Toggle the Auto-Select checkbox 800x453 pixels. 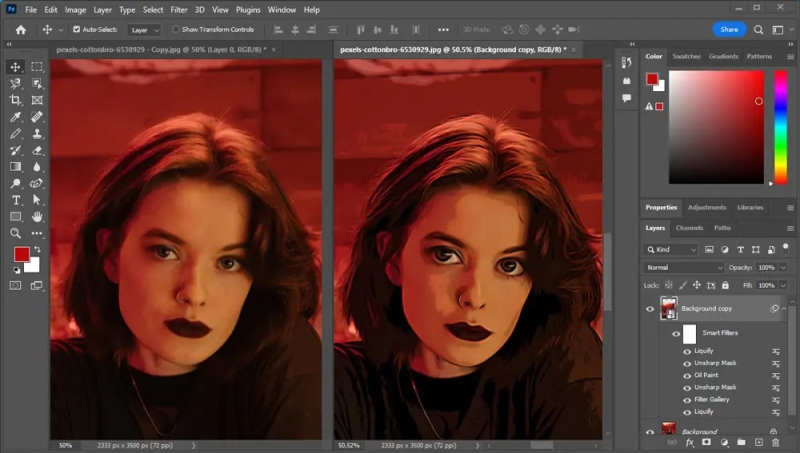77,30
